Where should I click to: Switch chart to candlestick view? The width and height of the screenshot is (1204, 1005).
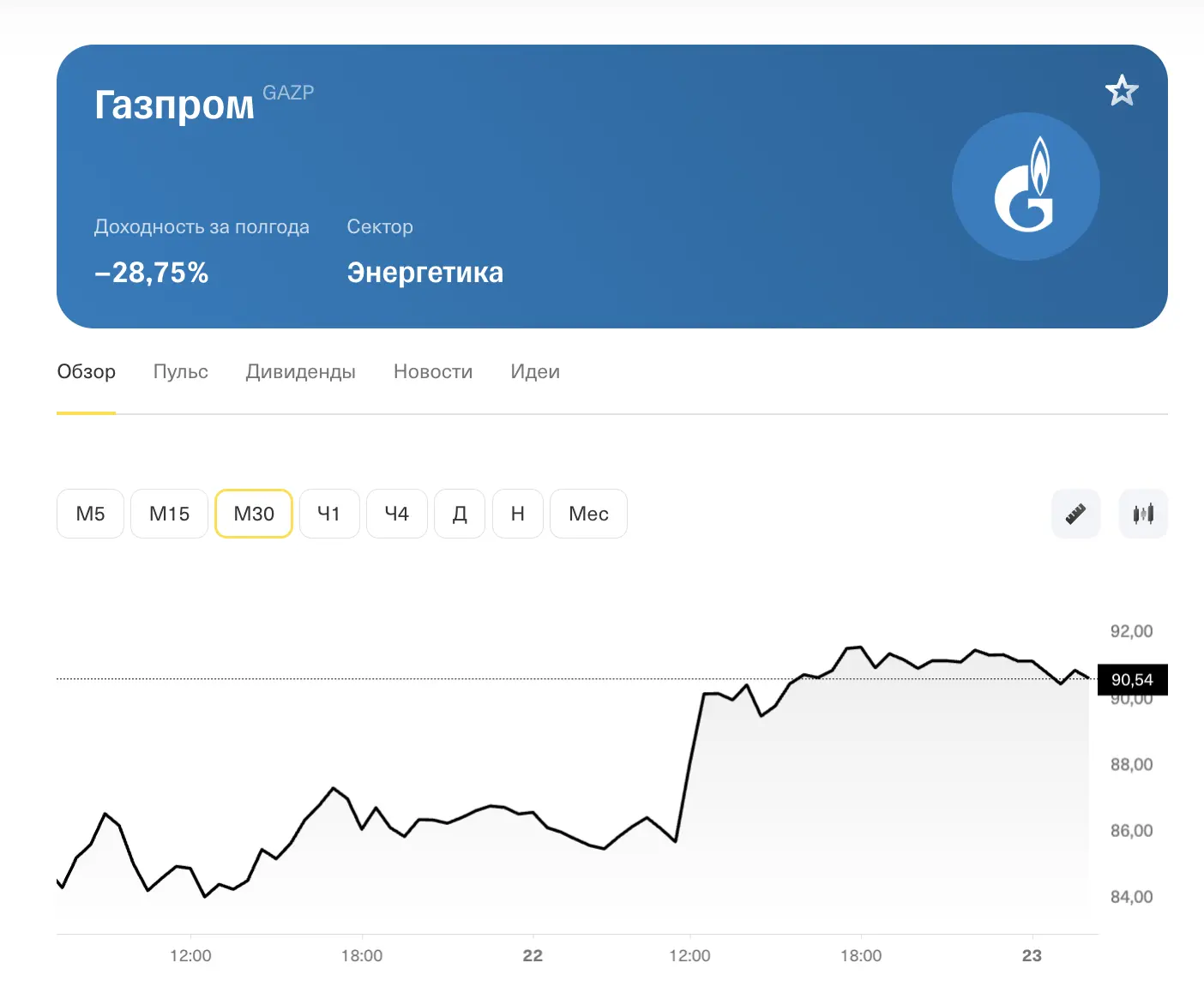(1143, 514)
